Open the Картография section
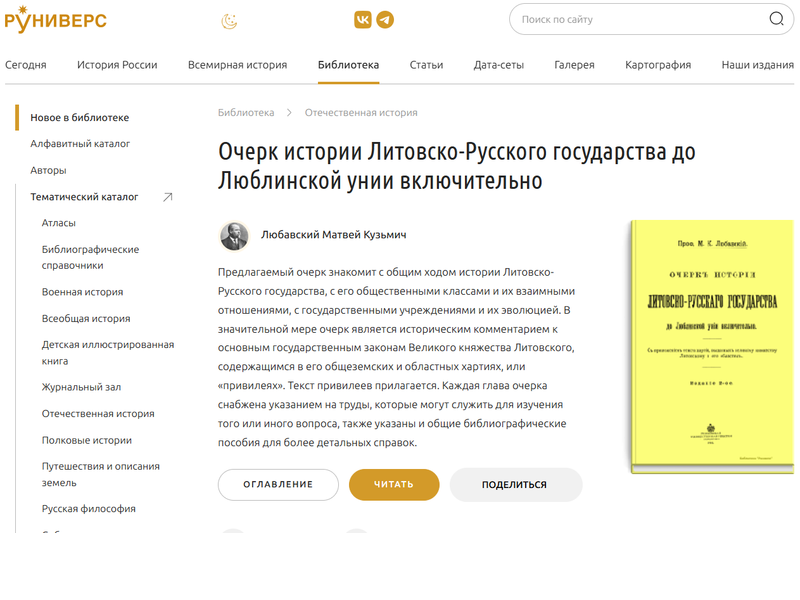 (x=658, y=65)
